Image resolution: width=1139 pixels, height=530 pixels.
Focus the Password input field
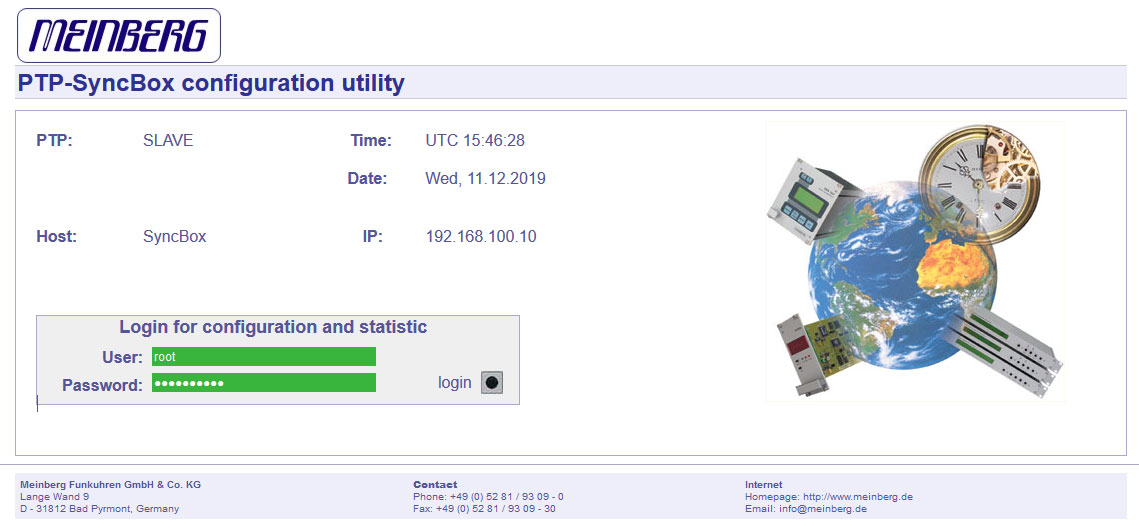pyautogui.click(x=264, y=383)
